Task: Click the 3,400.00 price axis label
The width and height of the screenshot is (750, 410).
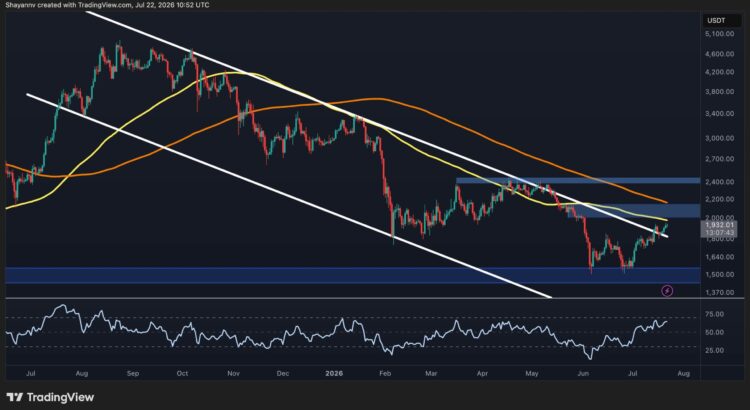Action: click(720, 114)
